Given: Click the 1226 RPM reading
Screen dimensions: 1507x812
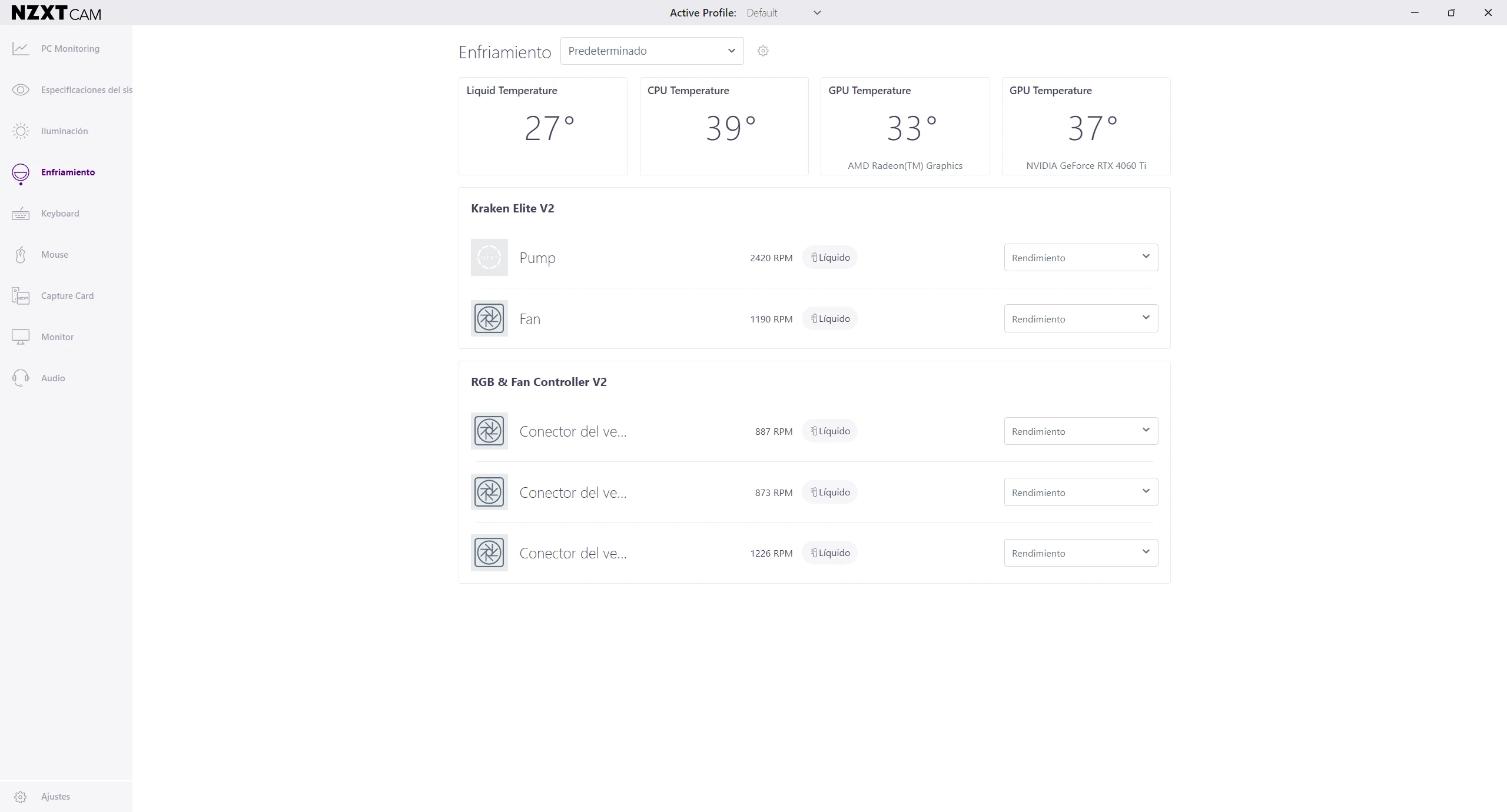Looking at the screenshot, I should [771, 554].
